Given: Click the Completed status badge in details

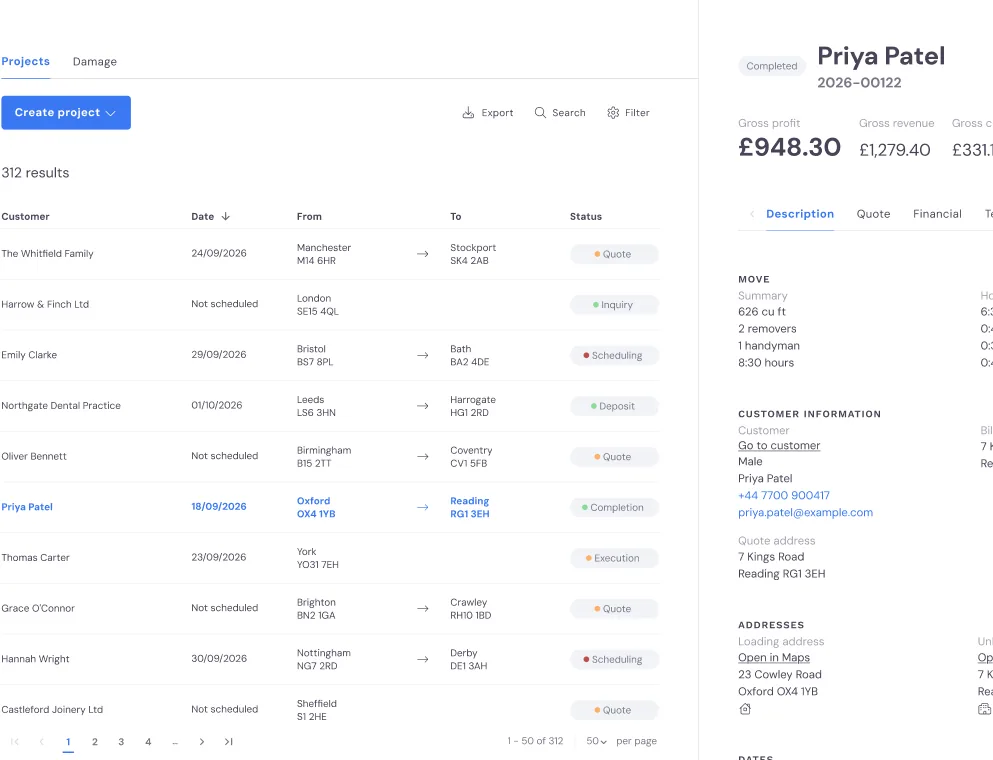Looking at the screenshot, I should point(772,66).
